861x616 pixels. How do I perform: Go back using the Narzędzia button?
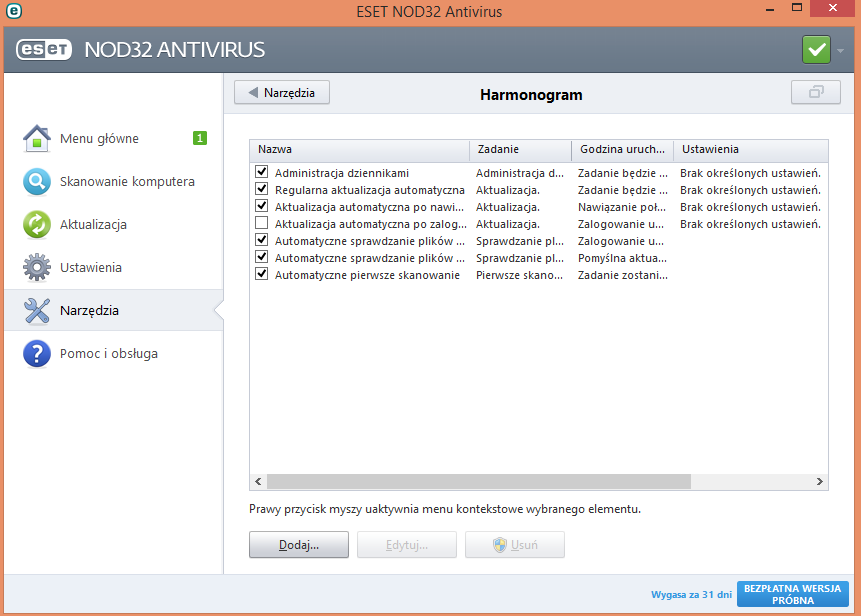[282, 92]
